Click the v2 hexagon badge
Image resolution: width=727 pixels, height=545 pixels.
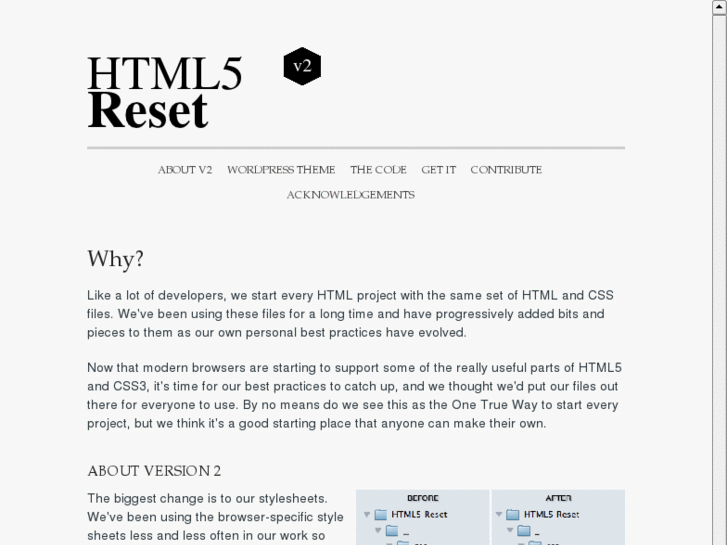(x=302, y=66)
